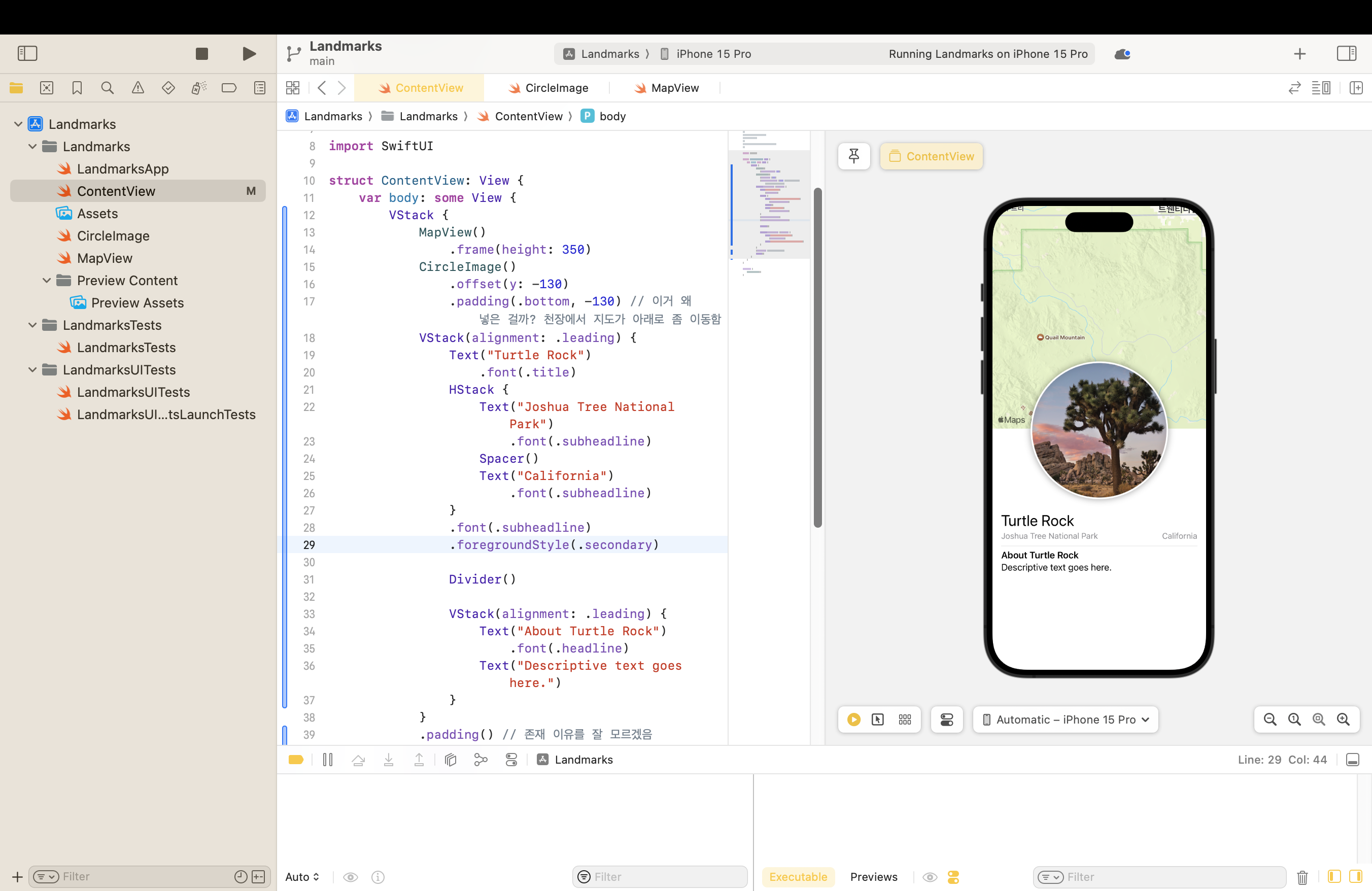Screen dimensions: 1372x891
Task: Click the clear console trash icon
Action: tap(1301, 877)
